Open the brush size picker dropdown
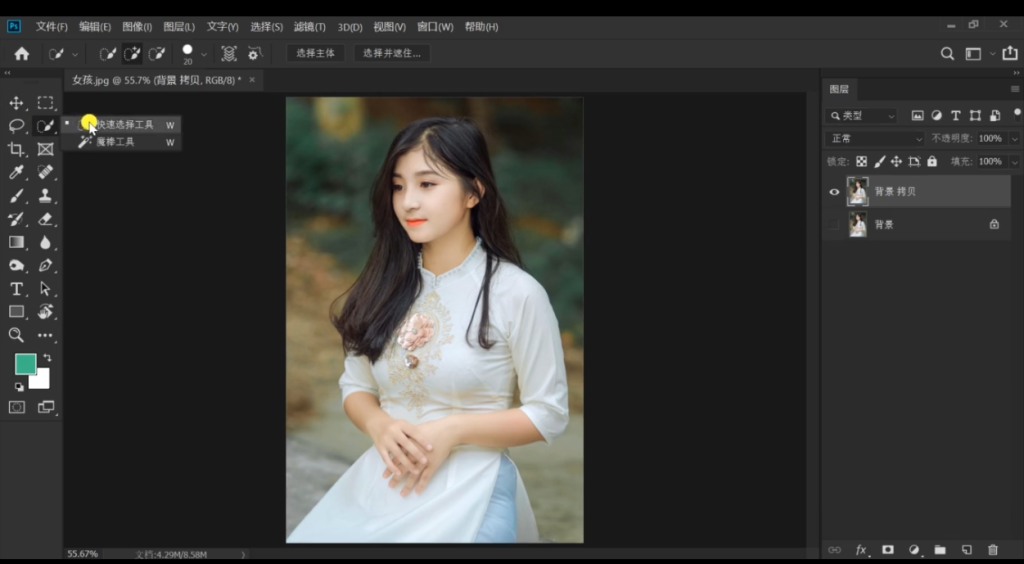The image size is (1024, 564). [x=204, y=54]
